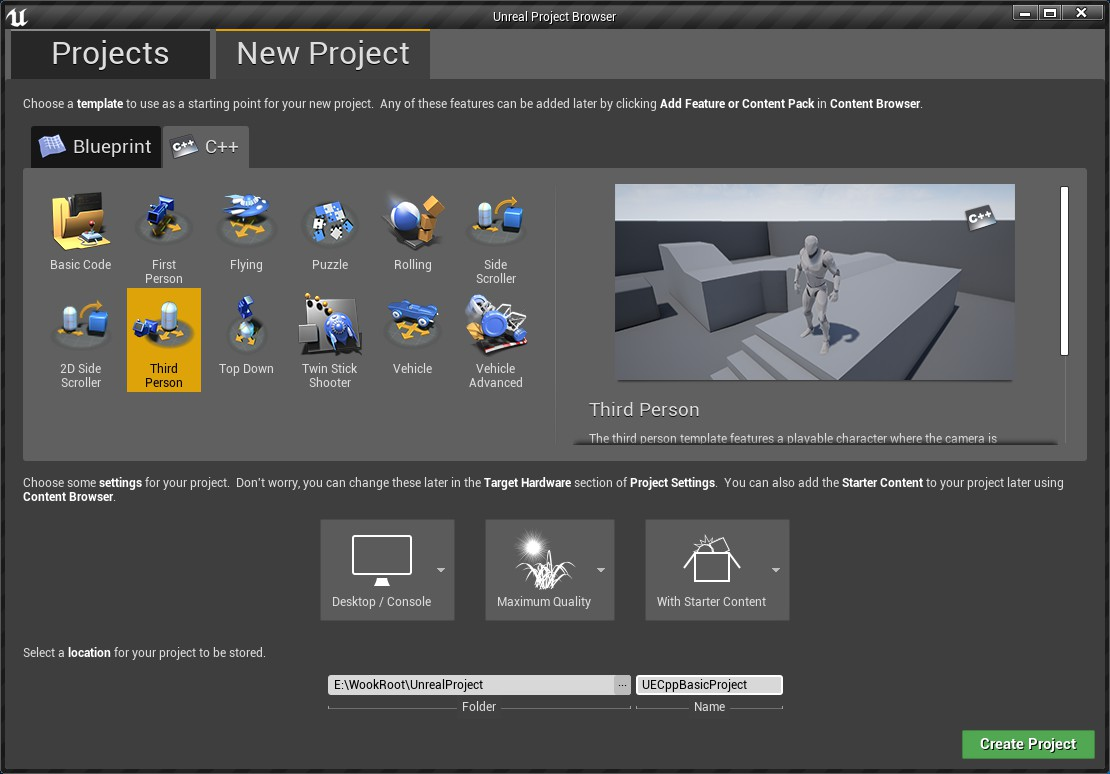Click the Third Person description heading
1110x774 pixels.
coord(644,410)
